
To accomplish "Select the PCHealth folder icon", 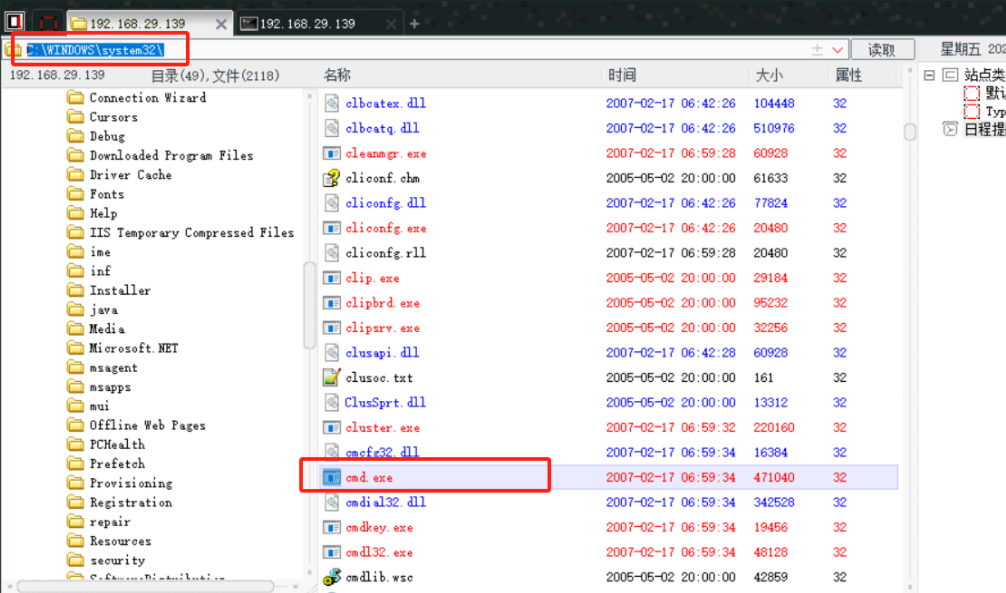I will coord(76,445).
